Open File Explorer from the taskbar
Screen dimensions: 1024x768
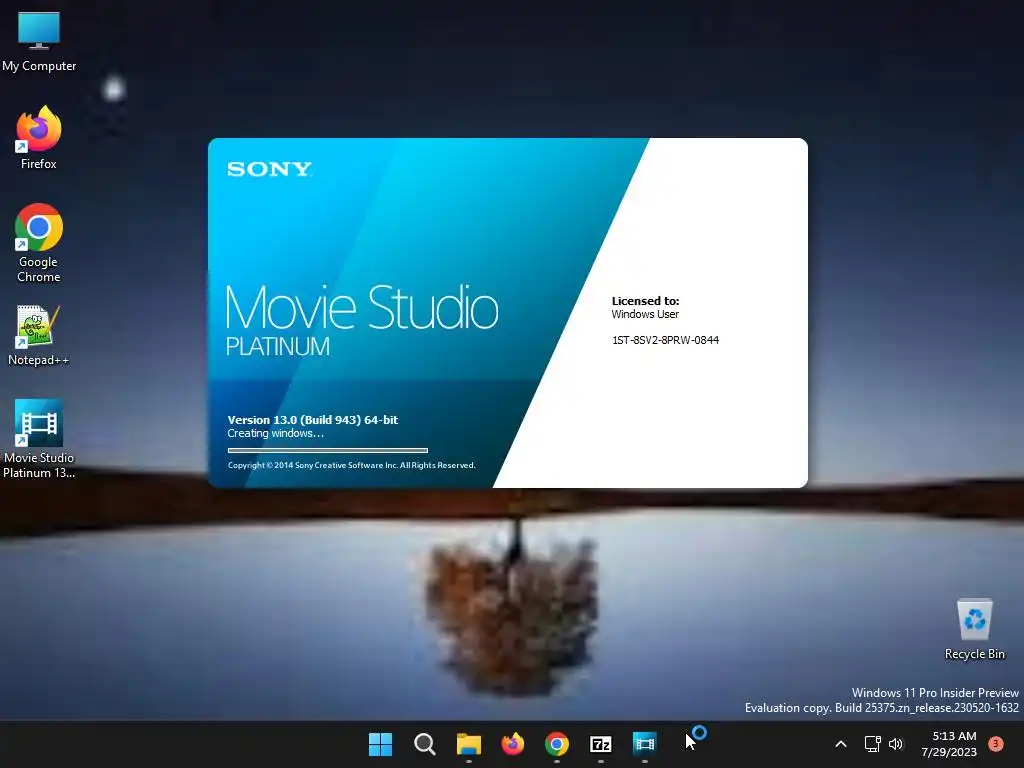coord(468,744)
